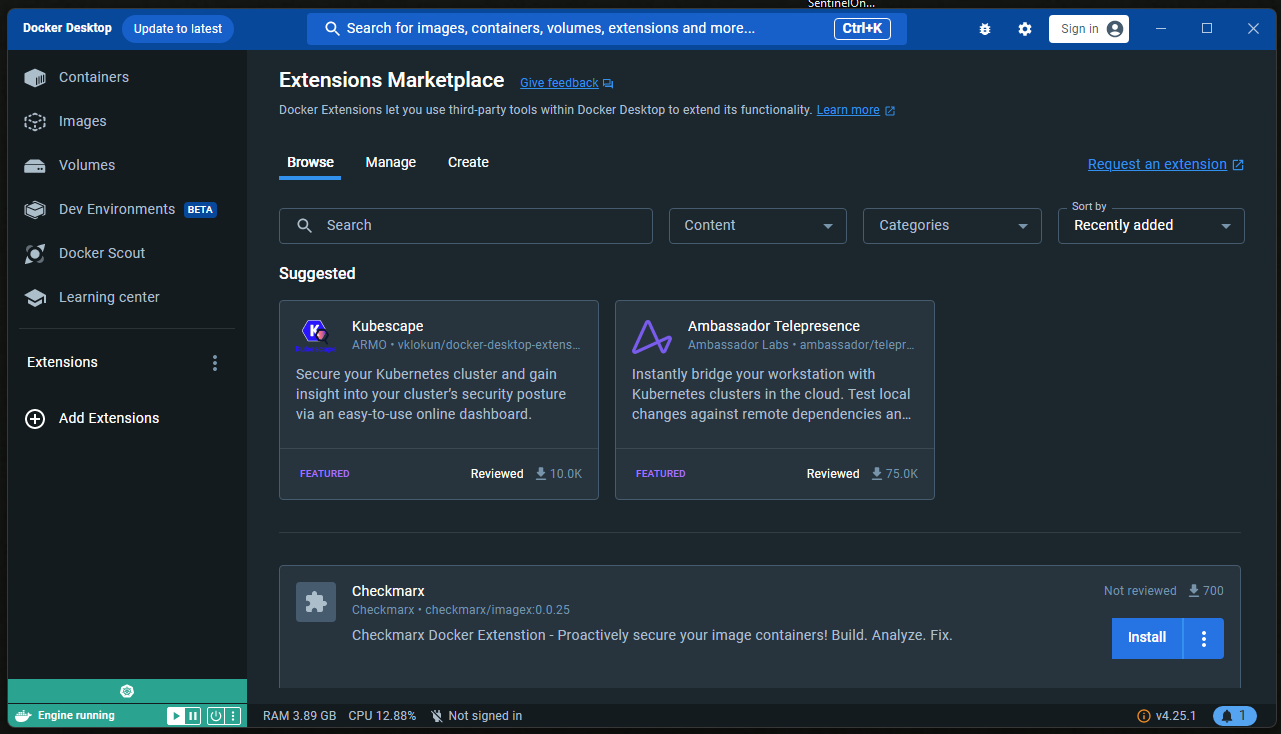Click the Extensions three-dot menu icon
The image size is (1281, 734).
point(214,363)
